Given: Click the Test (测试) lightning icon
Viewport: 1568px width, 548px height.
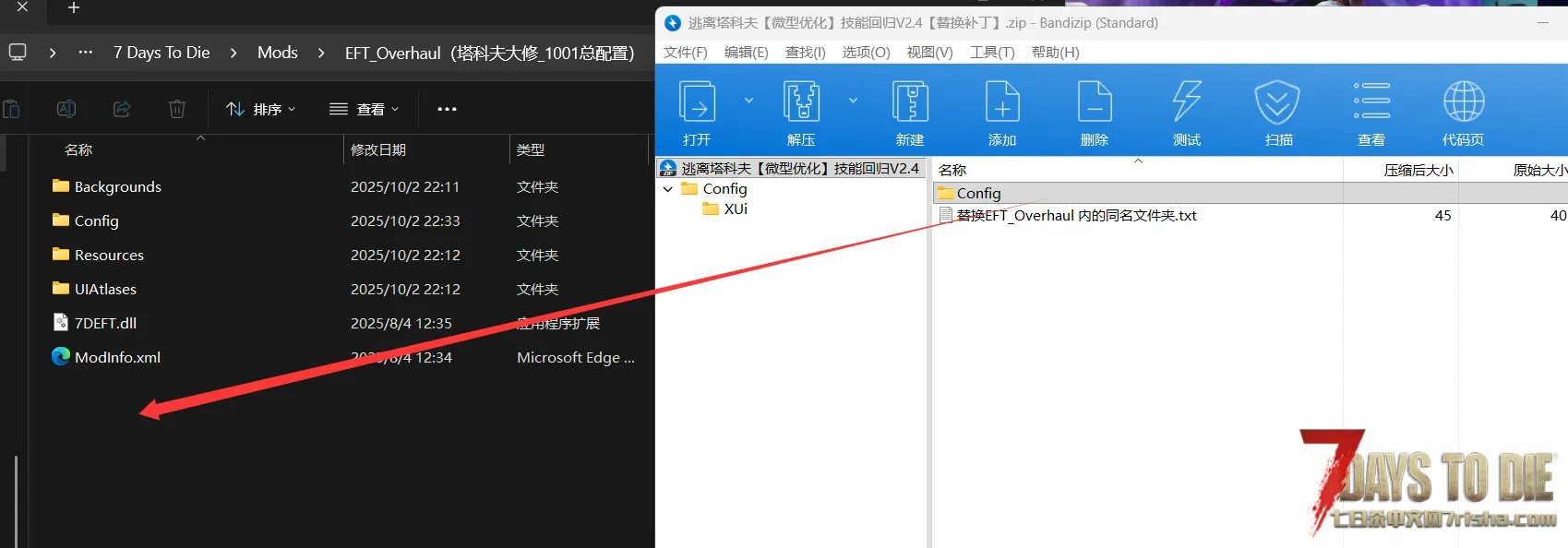Looking at the screenshot, I should 1187,102.
